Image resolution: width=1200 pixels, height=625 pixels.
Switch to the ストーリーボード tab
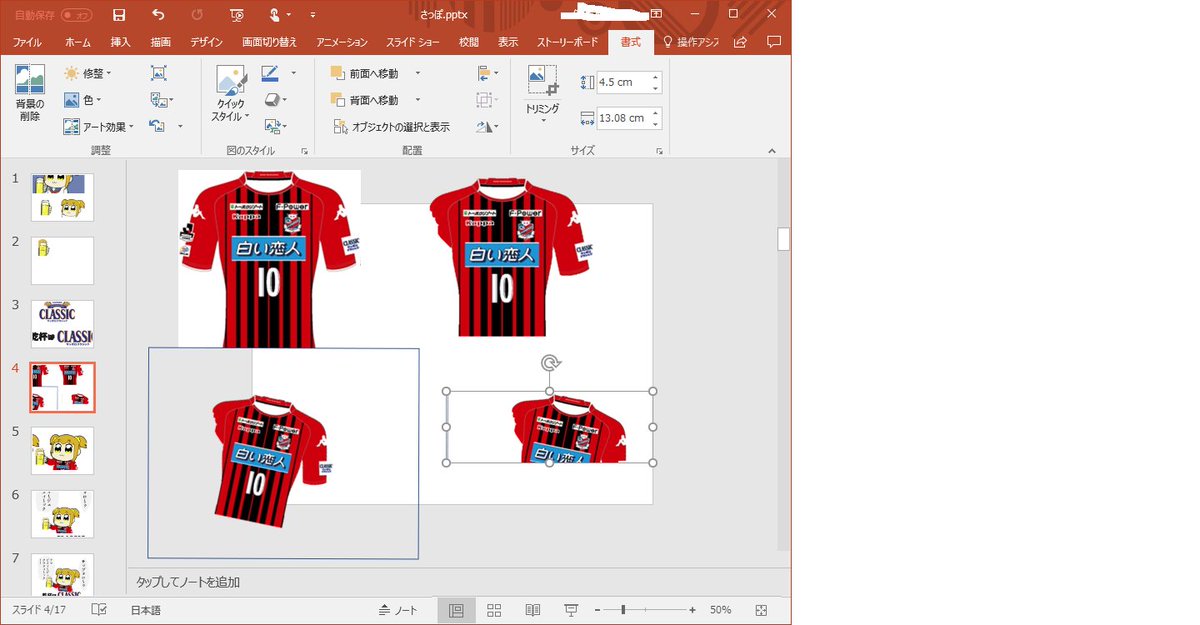click(567, 42)
